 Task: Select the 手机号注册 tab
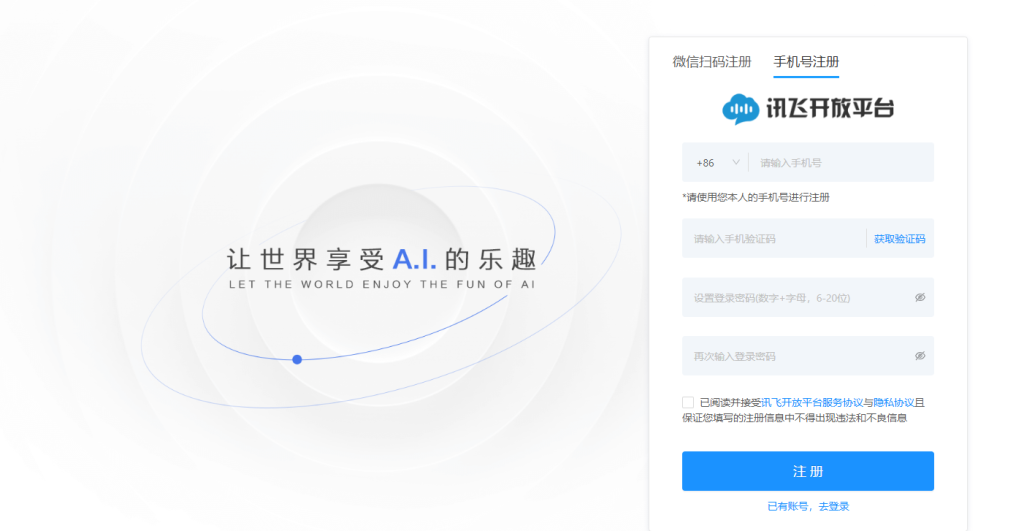pos(806,62)
